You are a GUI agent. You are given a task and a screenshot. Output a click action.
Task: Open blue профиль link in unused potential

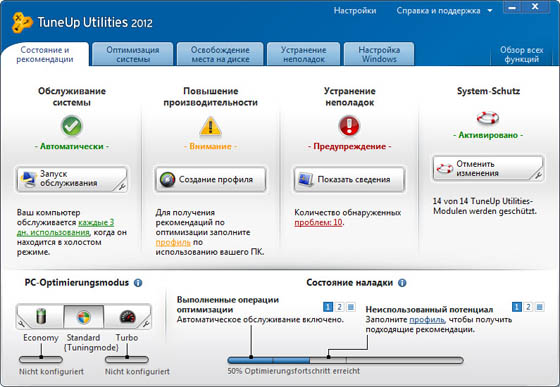coord(427,320)
